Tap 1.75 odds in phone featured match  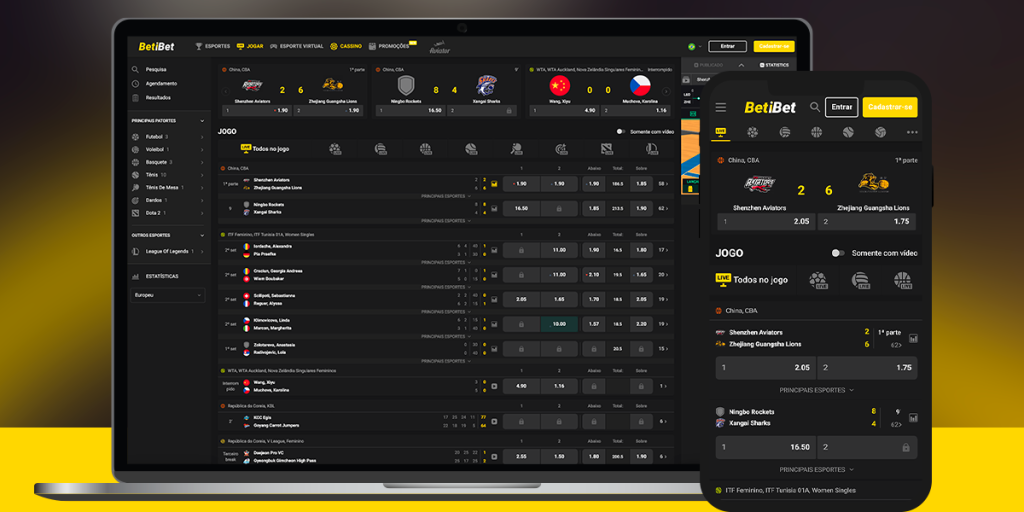(867, 221)
